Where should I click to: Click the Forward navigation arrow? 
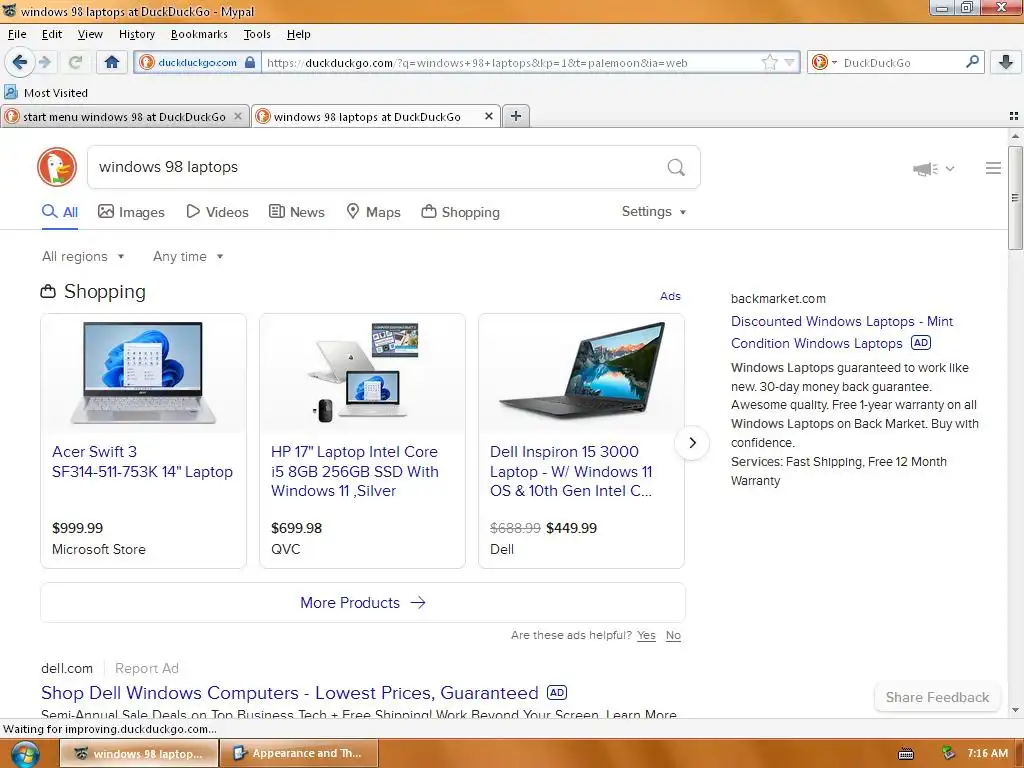(45, 62)
